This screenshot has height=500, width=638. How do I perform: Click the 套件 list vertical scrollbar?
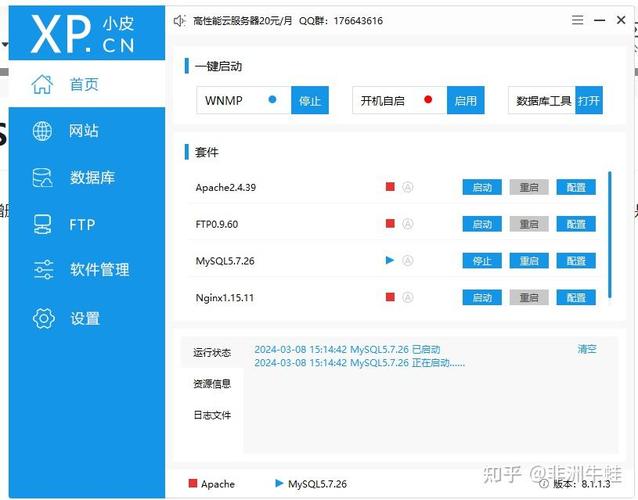[610, 235]
